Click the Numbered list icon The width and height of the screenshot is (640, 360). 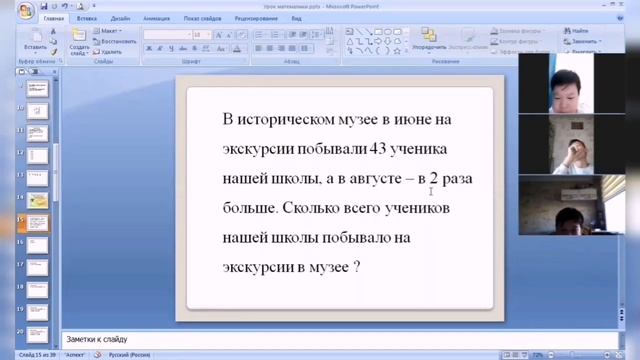pyautogui.click(x=276, y=35)
